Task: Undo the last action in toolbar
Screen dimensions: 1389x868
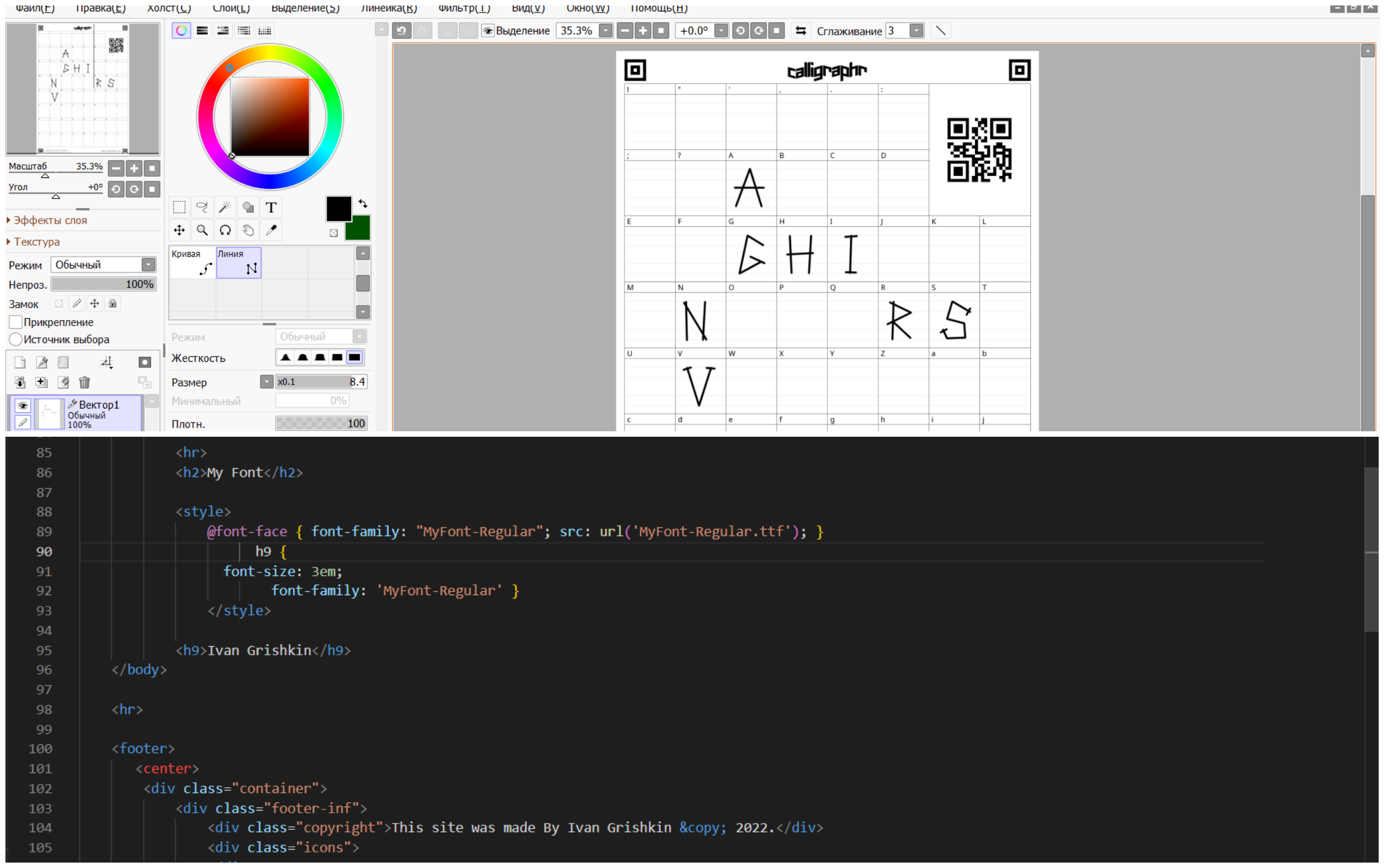Action: pyautogui.click(x=402, y=30)
